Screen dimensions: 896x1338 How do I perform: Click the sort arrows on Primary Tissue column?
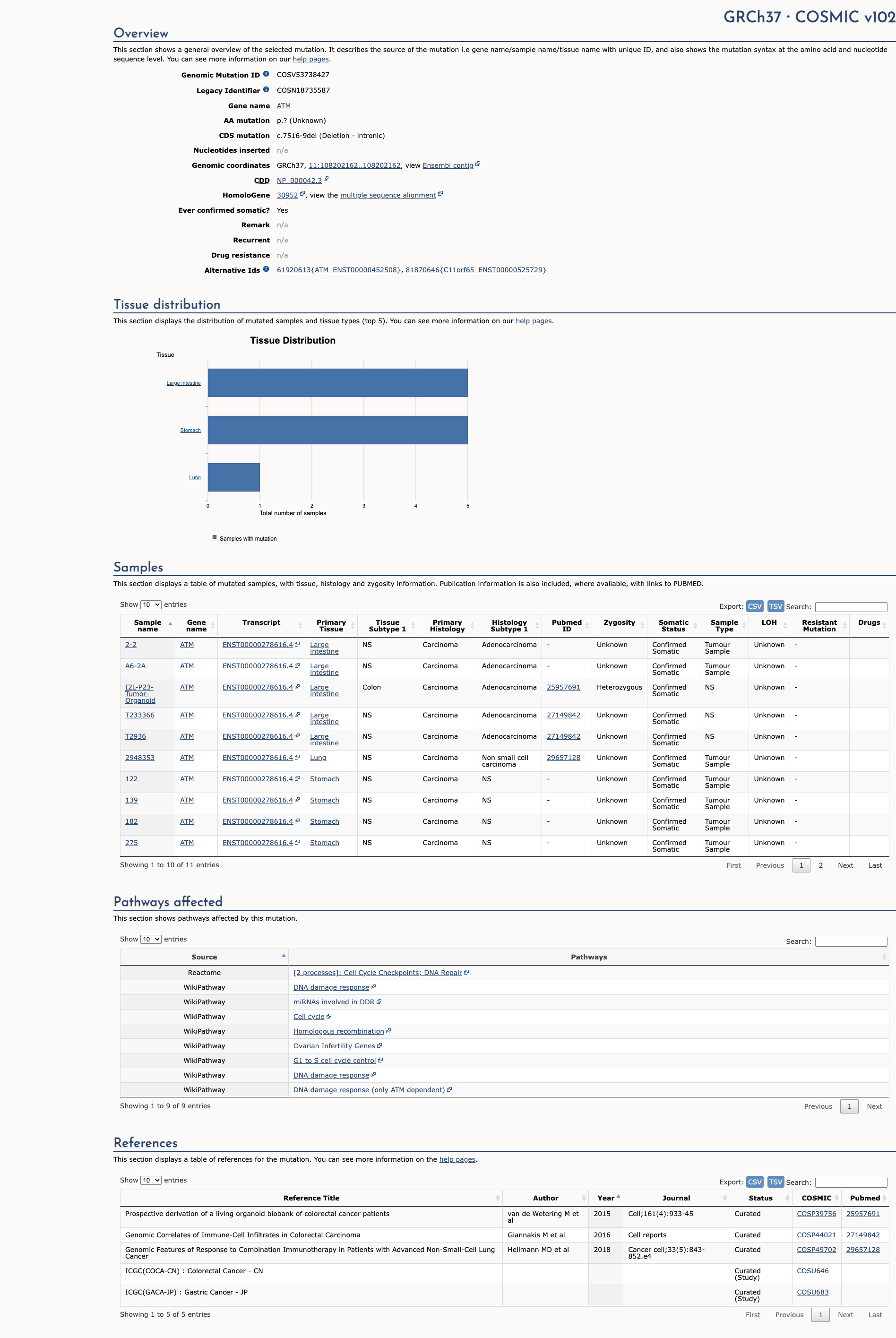click(x=353, y=626)
